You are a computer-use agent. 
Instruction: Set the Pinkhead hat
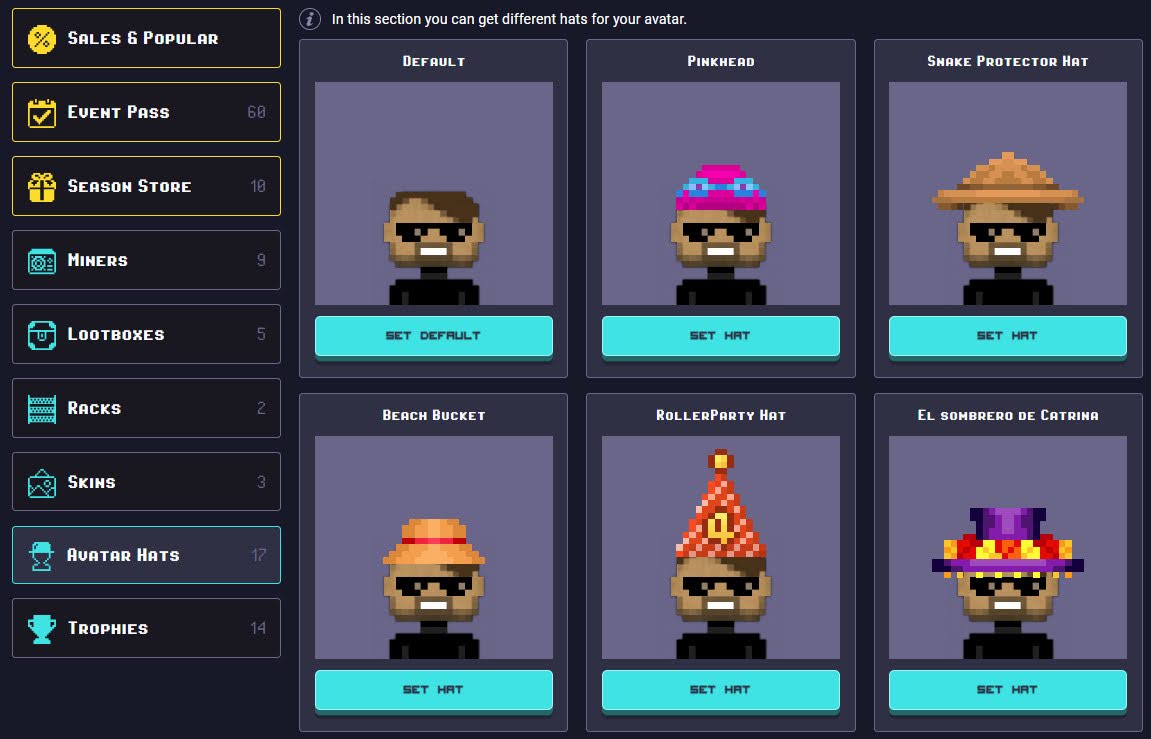click(721, 336)
